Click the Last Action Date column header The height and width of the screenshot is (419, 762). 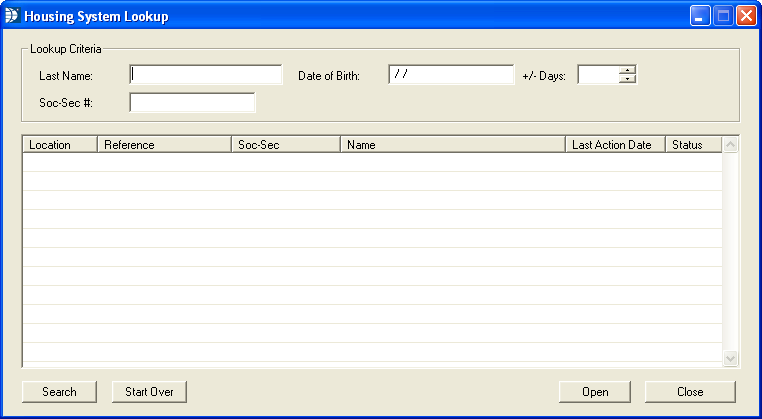coord(614,145)
